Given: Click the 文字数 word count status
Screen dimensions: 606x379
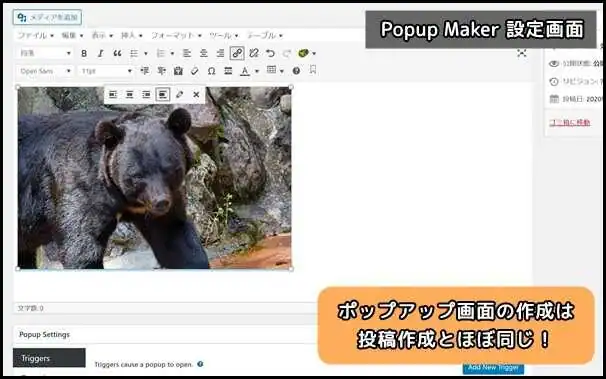Looking at the screenshot, I should [x=31, y=308].
